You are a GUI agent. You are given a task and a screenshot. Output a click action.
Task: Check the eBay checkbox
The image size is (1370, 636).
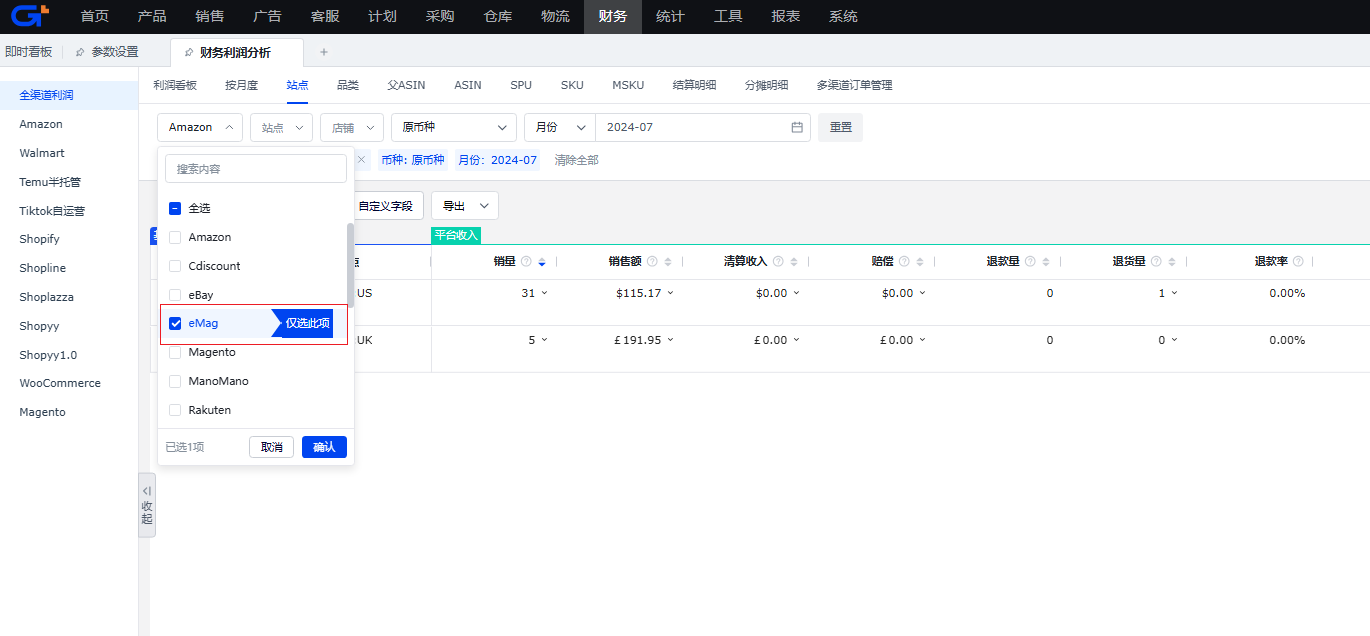[175, 295]
